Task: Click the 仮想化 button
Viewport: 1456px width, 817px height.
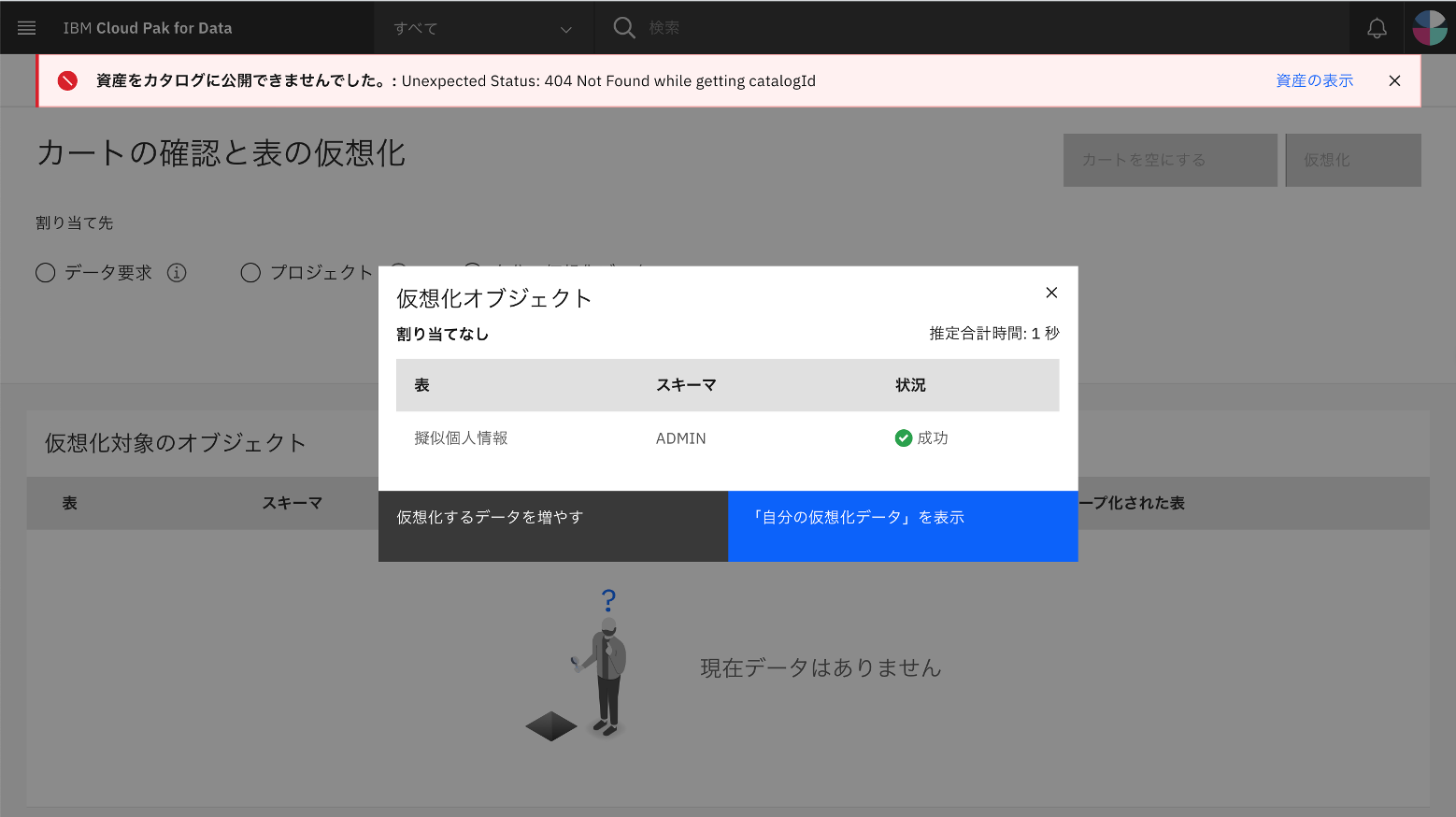Action: 1352,160
